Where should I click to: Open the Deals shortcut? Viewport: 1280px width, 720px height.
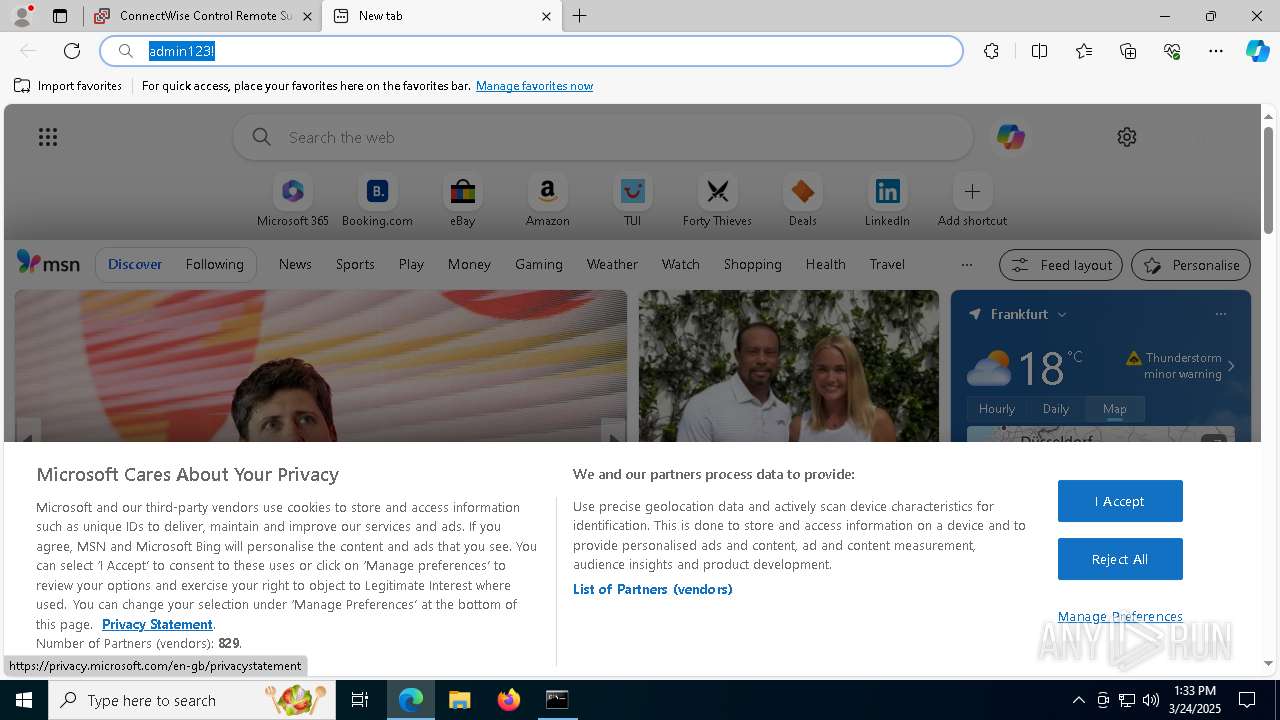802,201
